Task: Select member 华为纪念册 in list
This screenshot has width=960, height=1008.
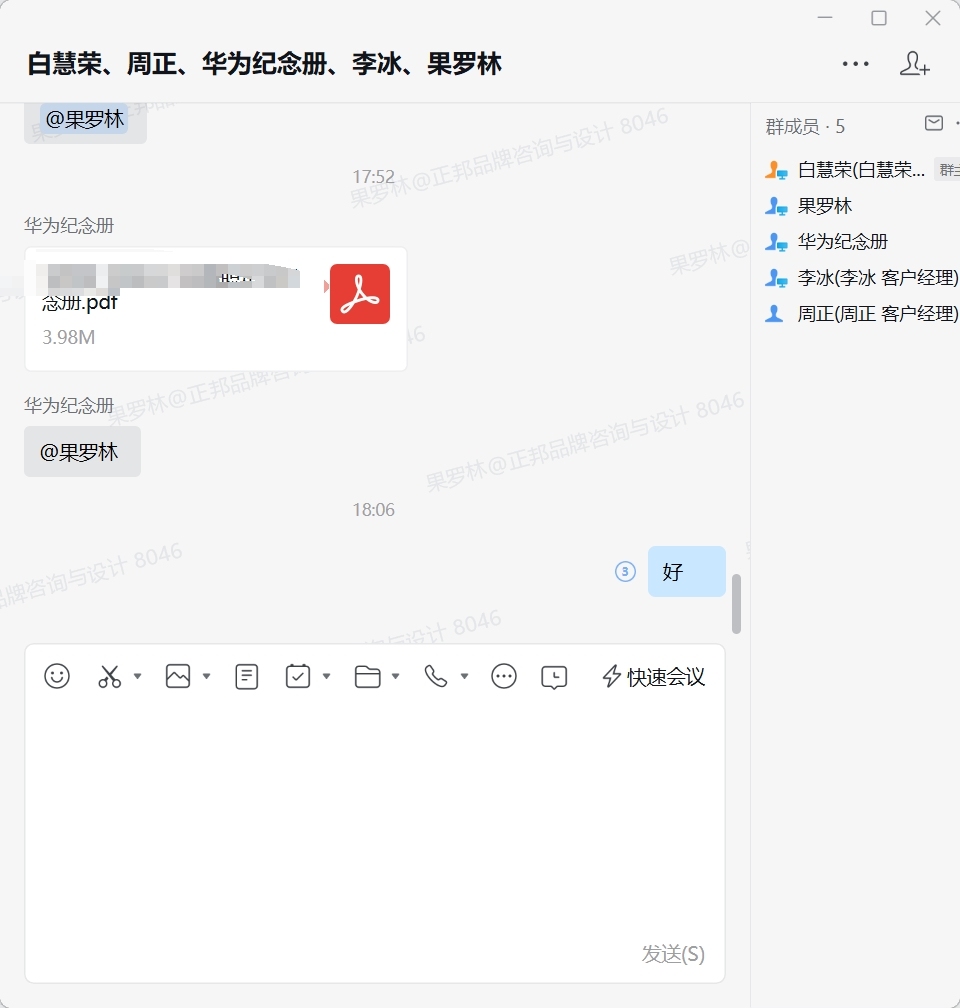Action: click(x=842, y=242)
